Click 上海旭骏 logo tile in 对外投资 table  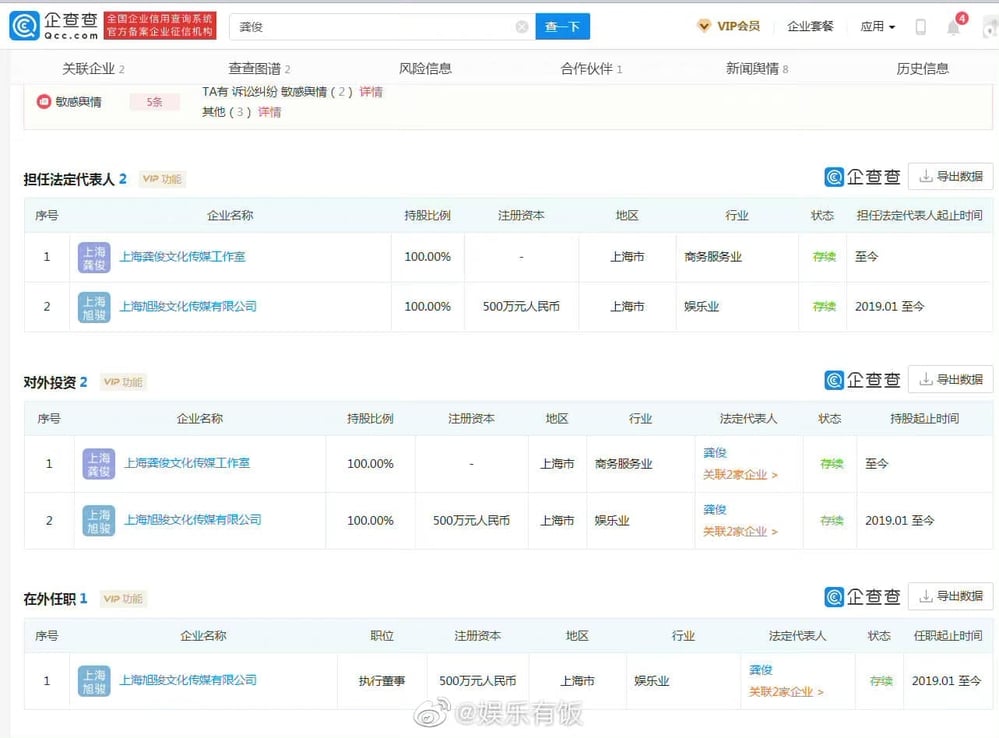click(99, 521)
